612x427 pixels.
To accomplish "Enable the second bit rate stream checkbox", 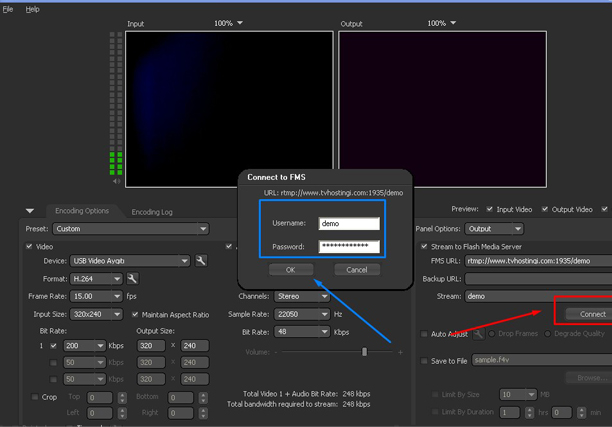I will click(53, 363).
